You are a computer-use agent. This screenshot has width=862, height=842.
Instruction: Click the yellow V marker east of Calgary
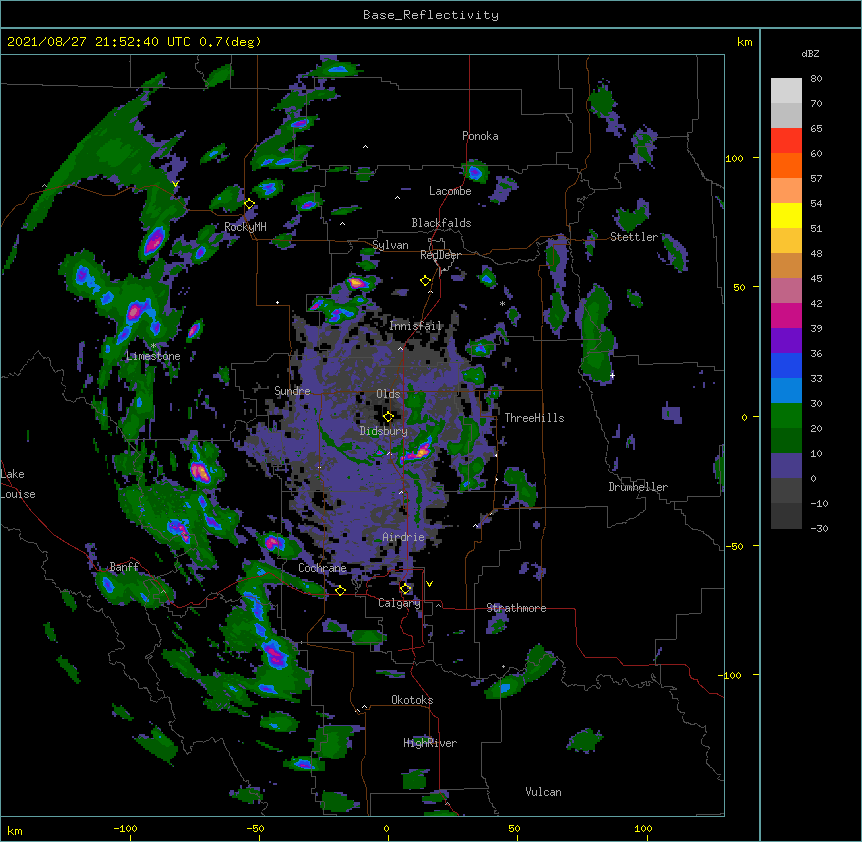429,584
